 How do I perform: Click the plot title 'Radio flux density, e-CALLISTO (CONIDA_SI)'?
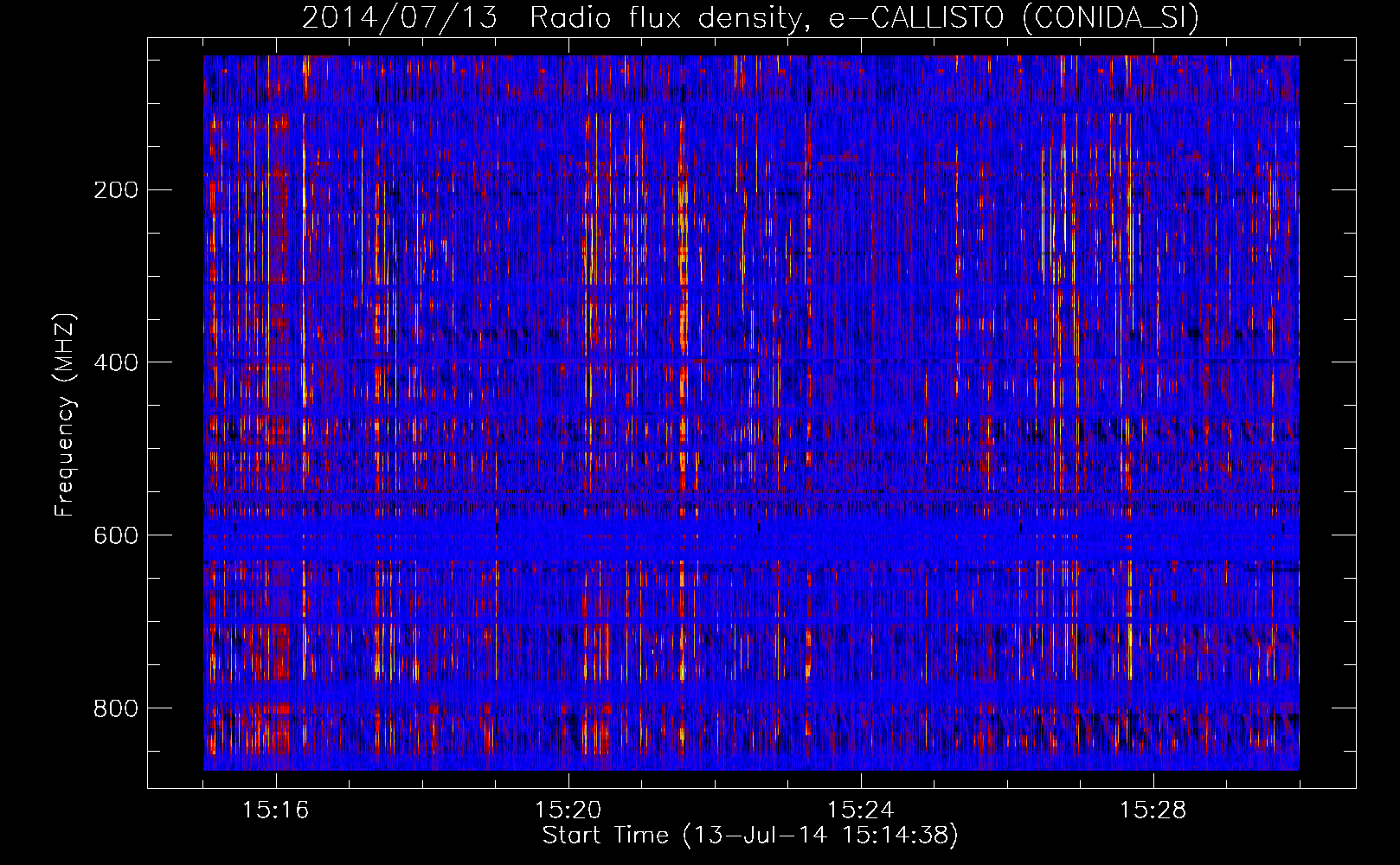pyautogui.click(x=864, y=18)
